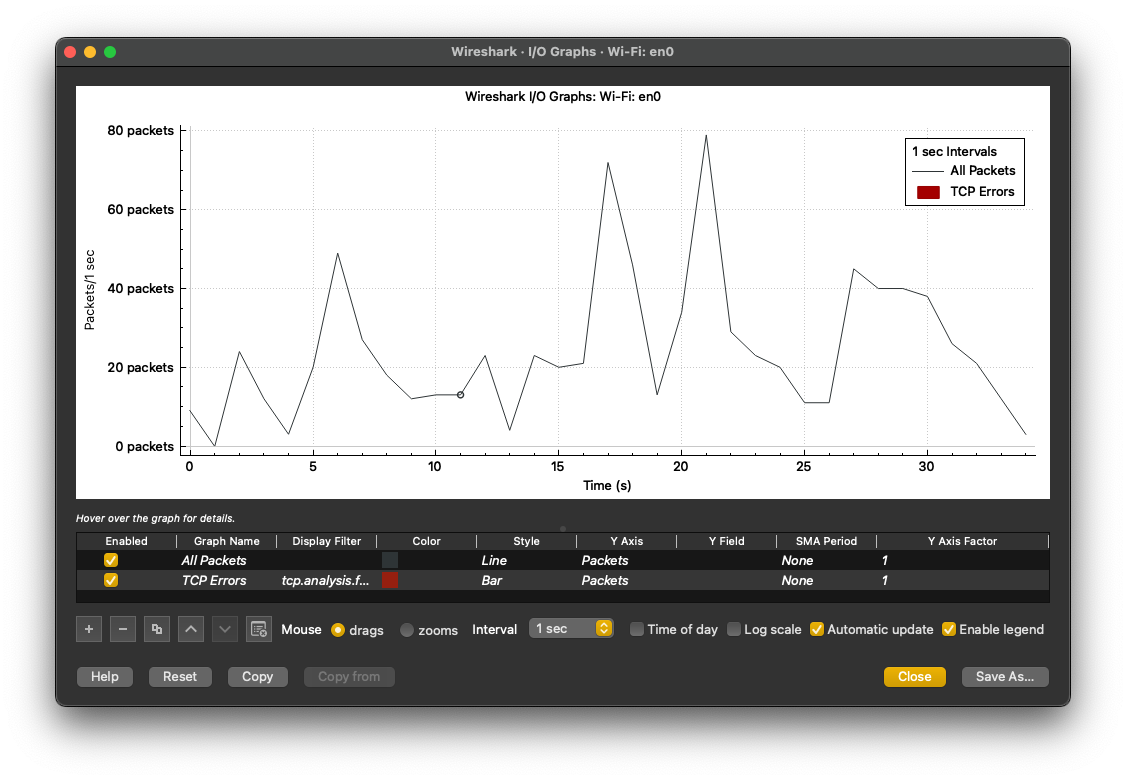1126x780 pixels.
Task: Click the Copy from button
Action: (x=349, y=677)
